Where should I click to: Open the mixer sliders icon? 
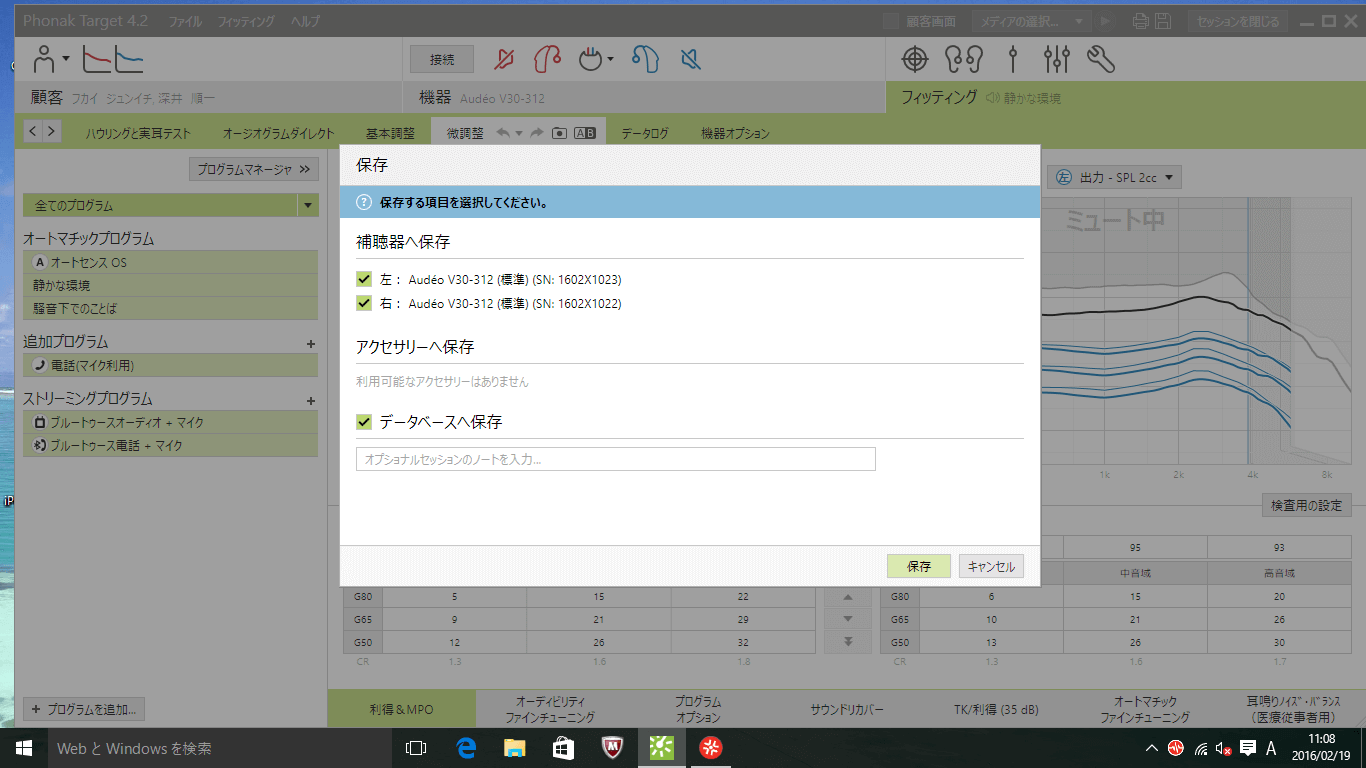1057,60
